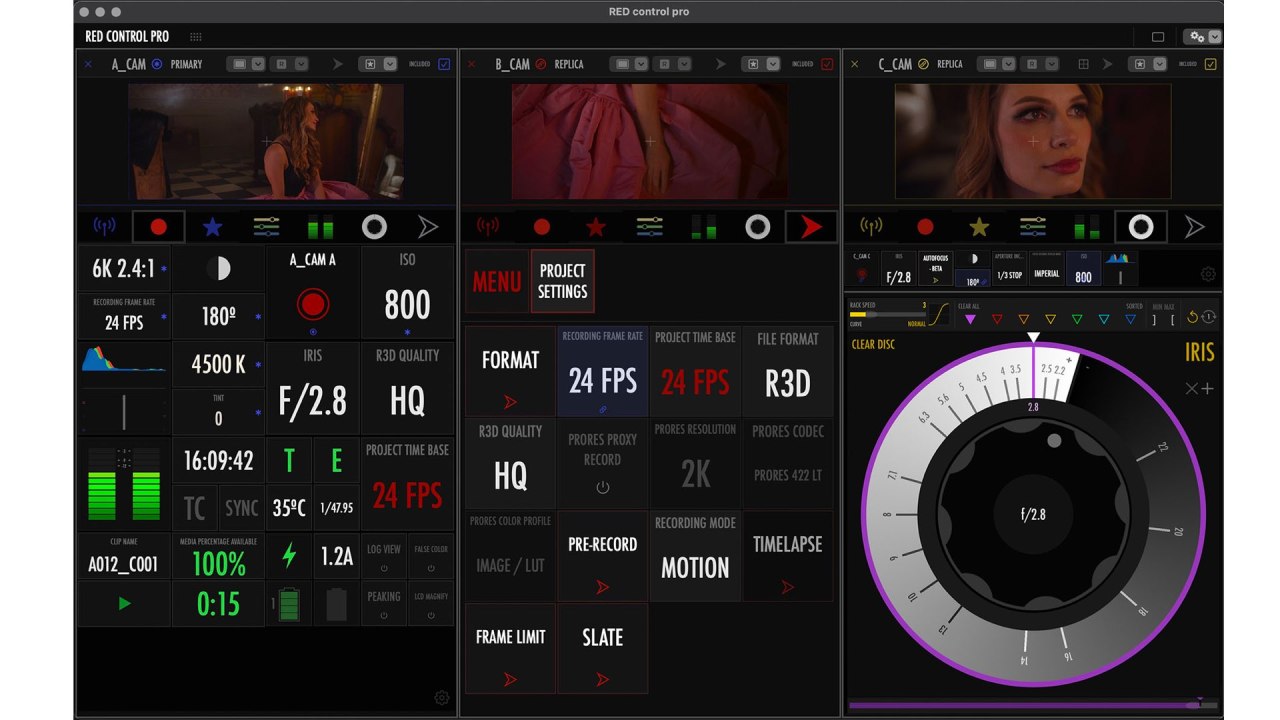The image size is (1280, 720).
Task: Start recording on A_CAM toolbar
Action: 158,227
